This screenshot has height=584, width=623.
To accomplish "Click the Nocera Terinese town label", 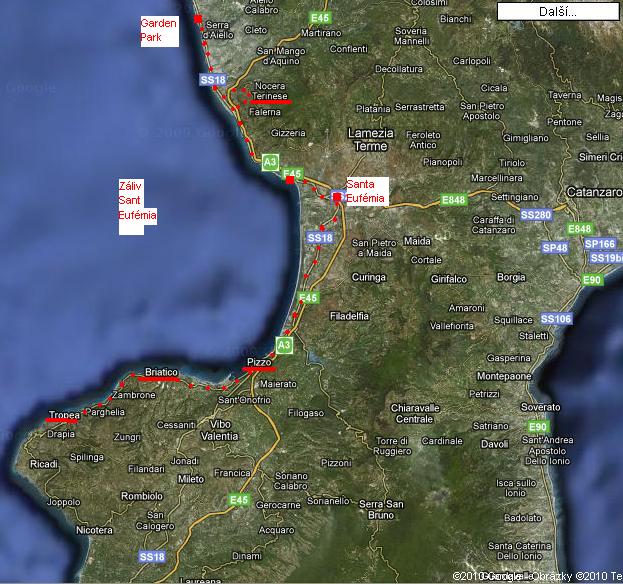I will [270, 91].
